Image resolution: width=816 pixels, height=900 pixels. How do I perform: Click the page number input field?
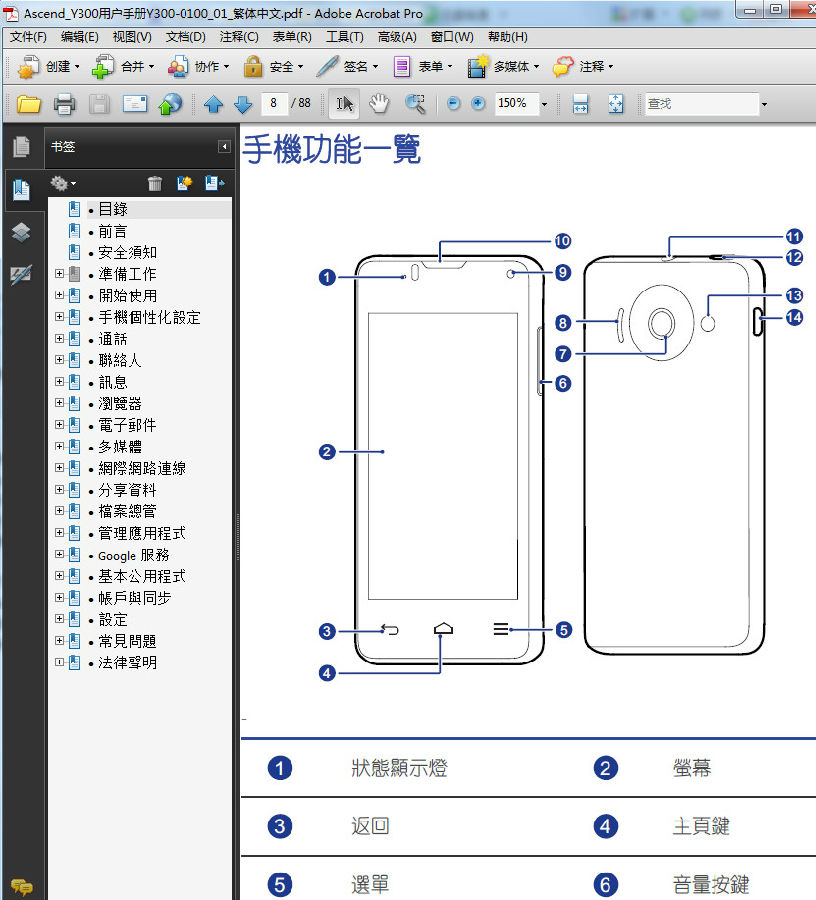click(x=273, y=104)
